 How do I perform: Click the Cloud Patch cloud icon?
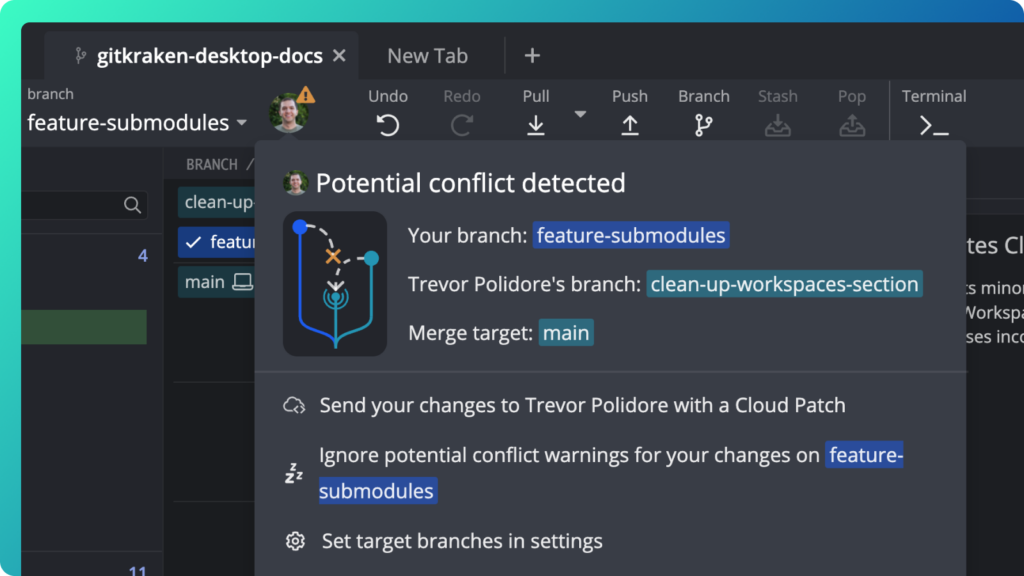click(294, 406)
